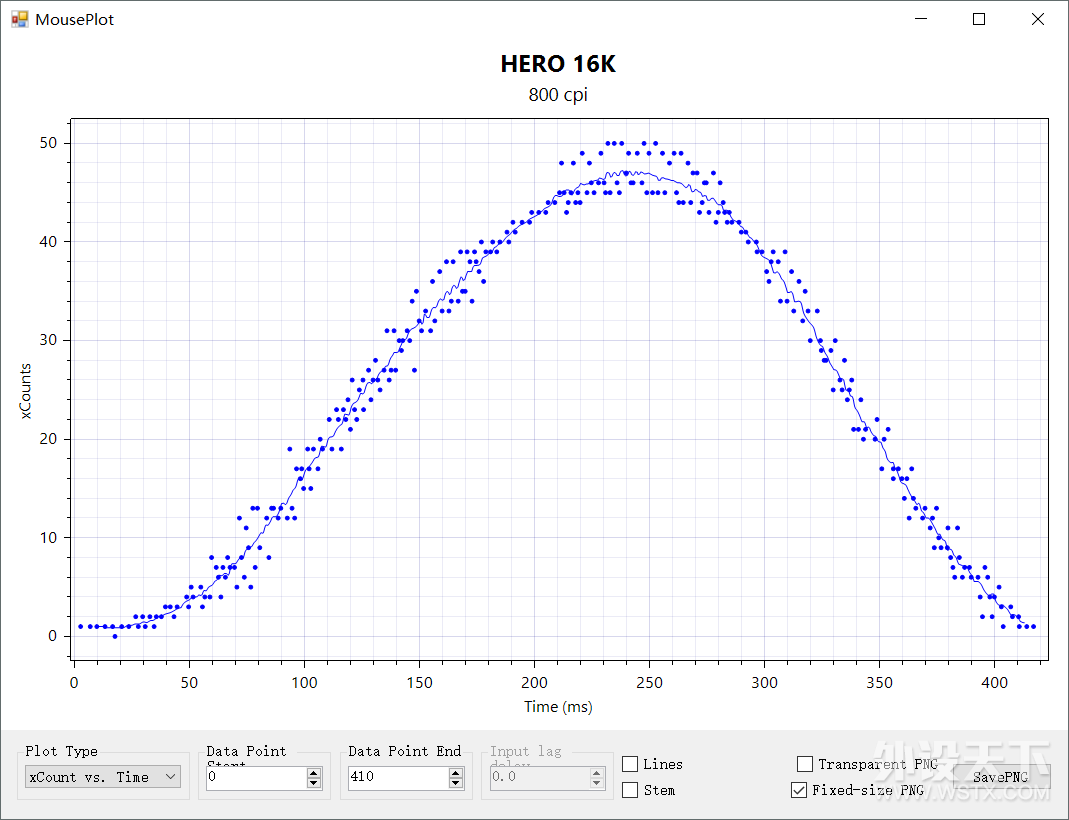Enable the Stem checkbox
This screenshot has height=820, width=1069.
pyautogui.click(x=631, y=790)
